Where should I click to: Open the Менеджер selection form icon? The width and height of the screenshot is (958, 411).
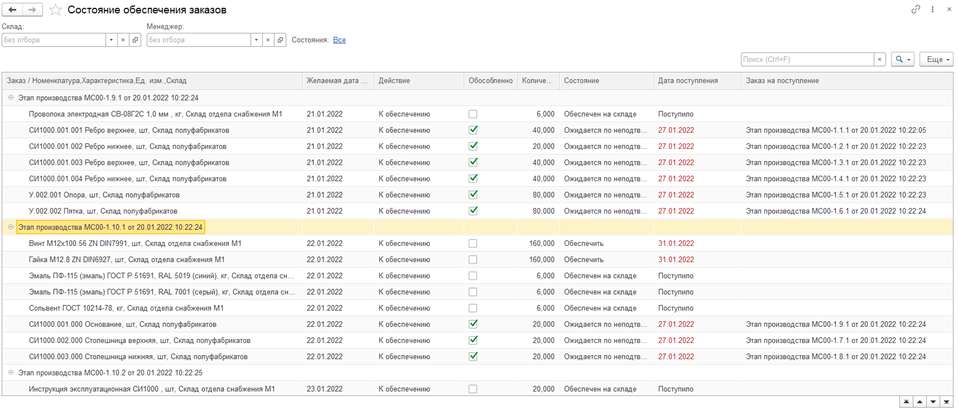281,40
